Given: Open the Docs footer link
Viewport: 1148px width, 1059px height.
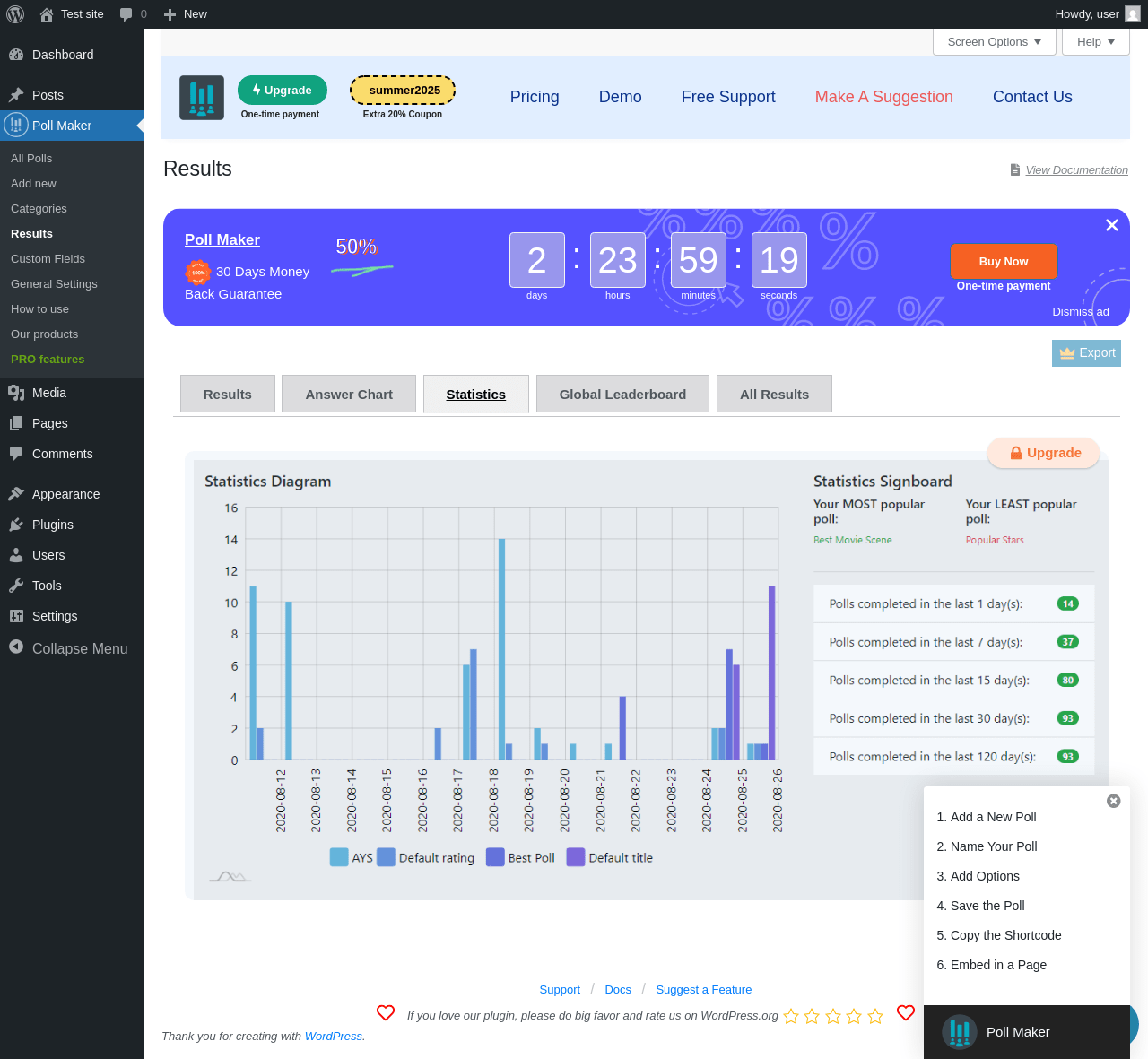Looking at the screenshot, I should click(618, 989).
